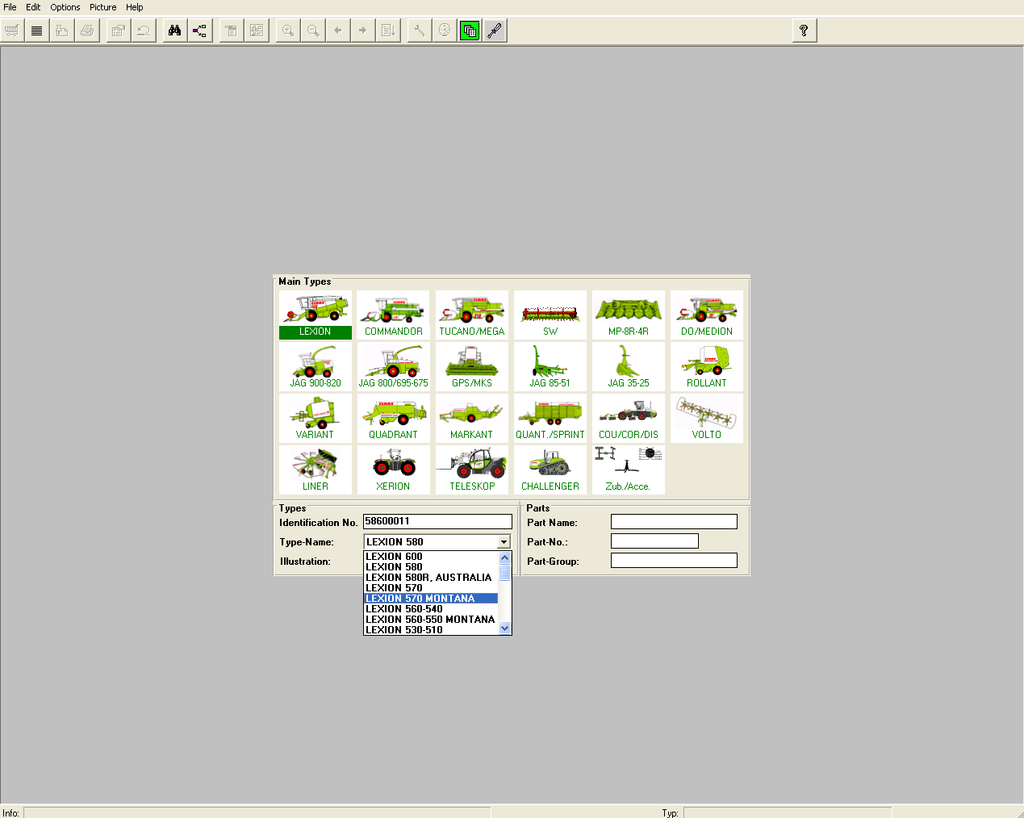Open the File menu
The width and height of the screenshot is (1024, 818).
click(x=10, y=7)
